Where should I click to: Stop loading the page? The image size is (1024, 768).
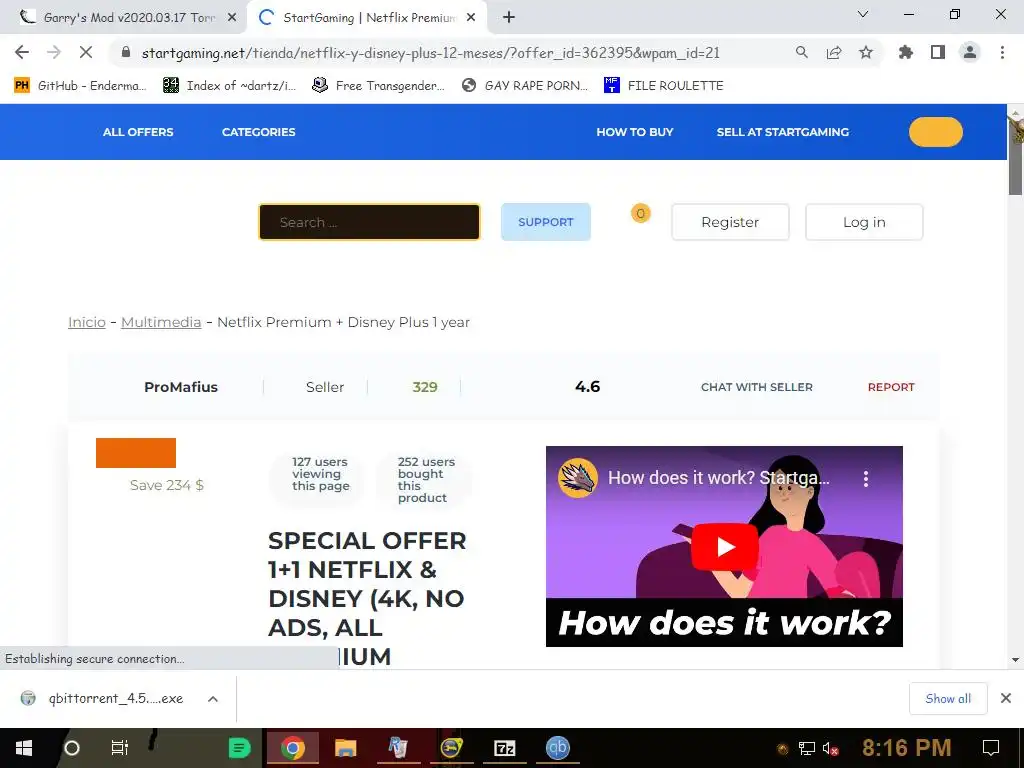pos(86,52)
